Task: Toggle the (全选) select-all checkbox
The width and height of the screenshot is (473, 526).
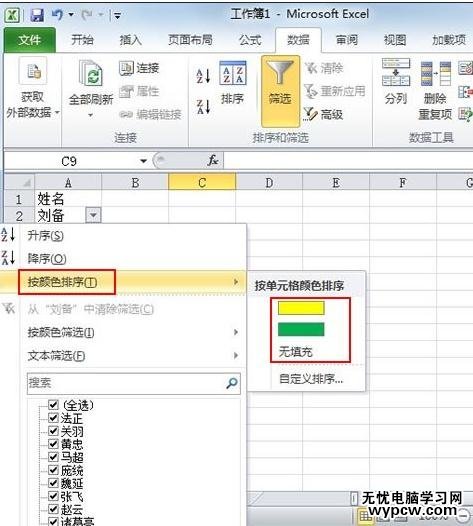Action: point(53,405)
